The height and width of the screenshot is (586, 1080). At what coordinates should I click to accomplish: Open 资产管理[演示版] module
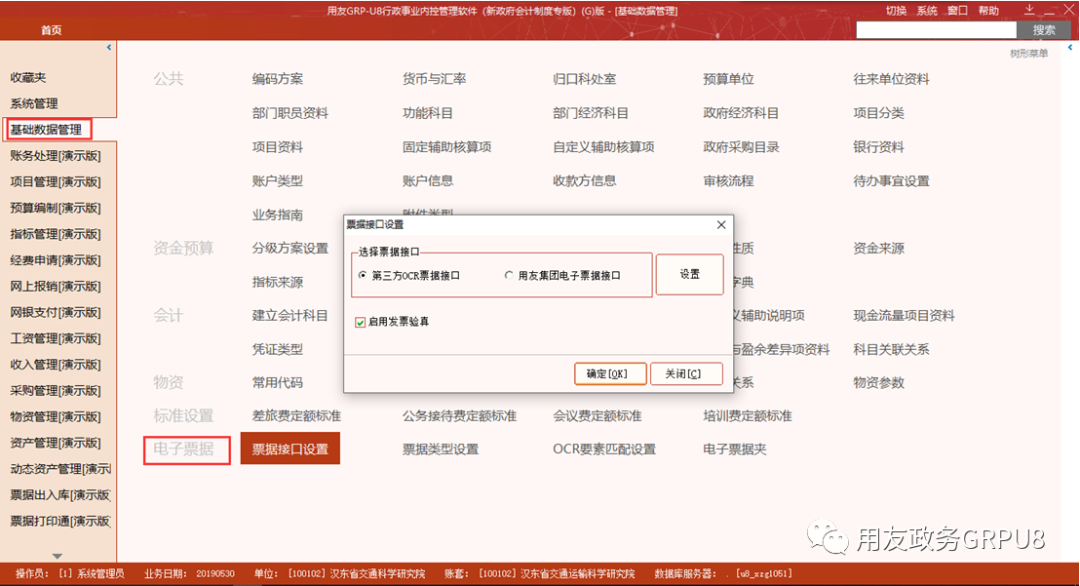coord(55,443)
